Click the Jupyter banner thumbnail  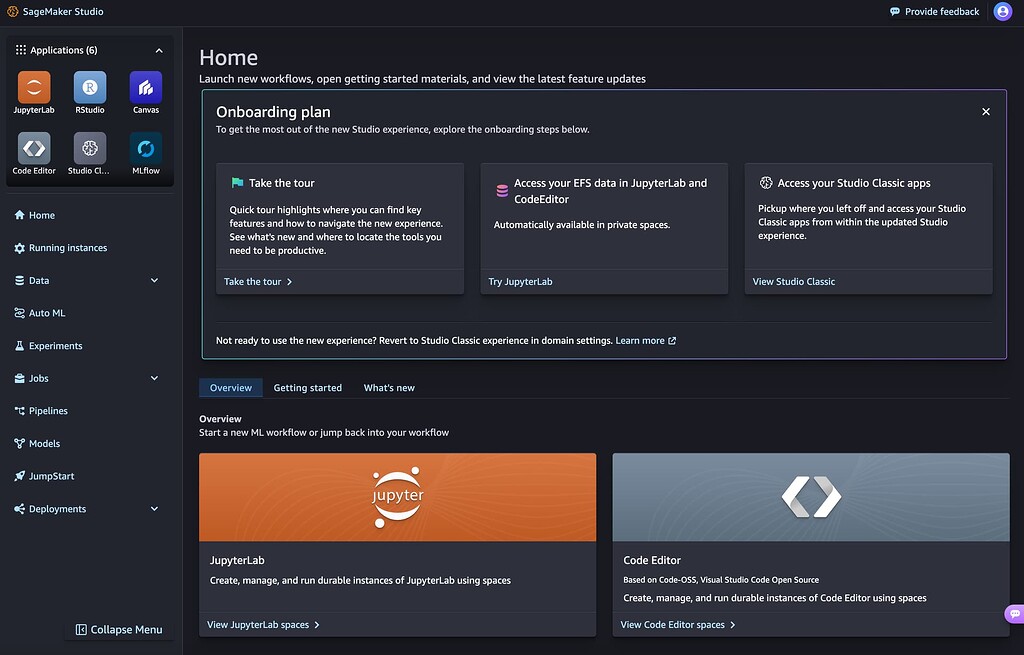tap(397, 497)
